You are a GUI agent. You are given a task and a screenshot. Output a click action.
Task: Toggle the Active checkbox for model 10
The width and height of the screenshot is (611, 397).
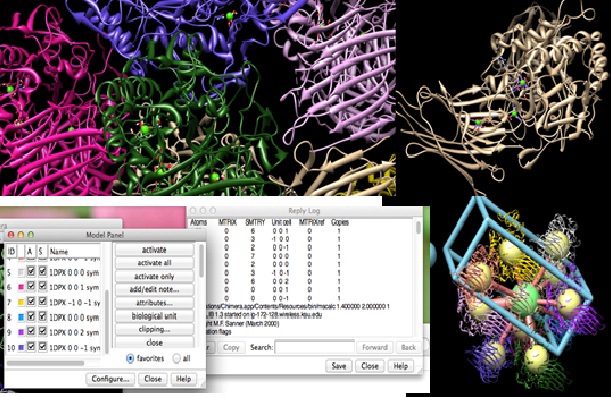pyautogui.click(x=31, y=346)
